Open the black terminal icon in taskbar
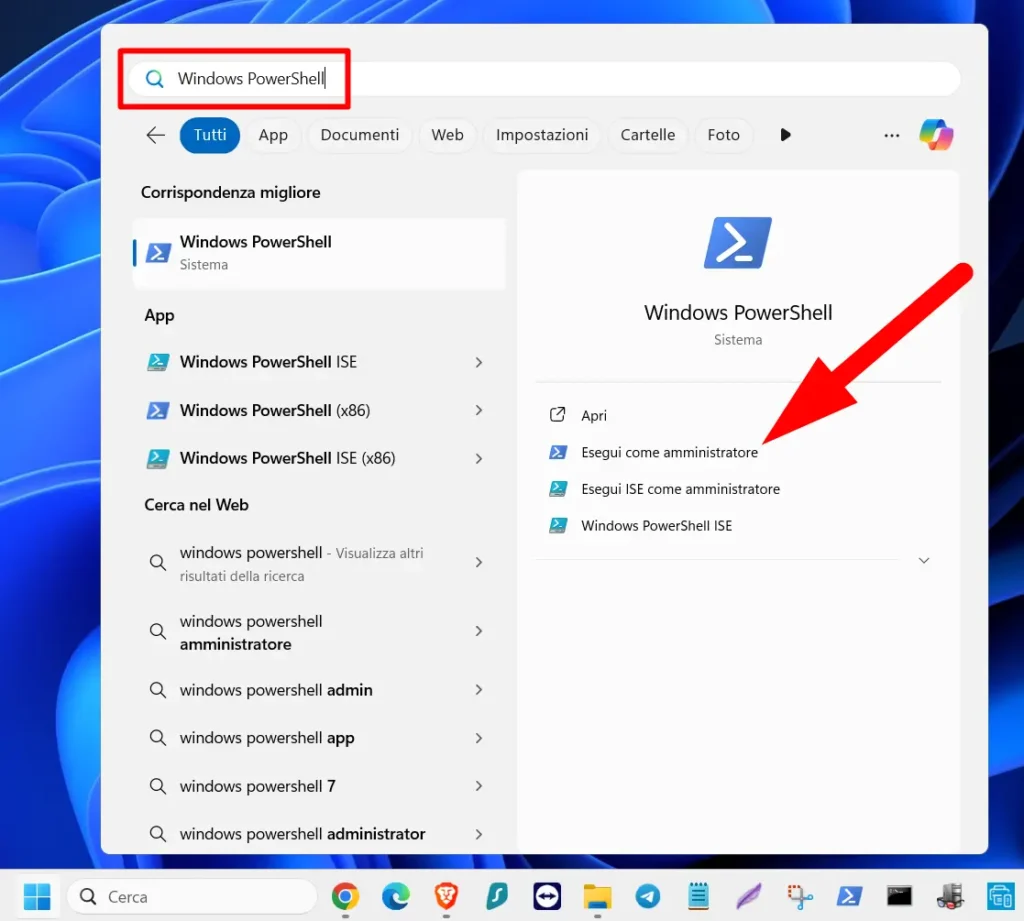Viewport: 1024px width, 921px height. pyautogui.click(x=899, y=896)
